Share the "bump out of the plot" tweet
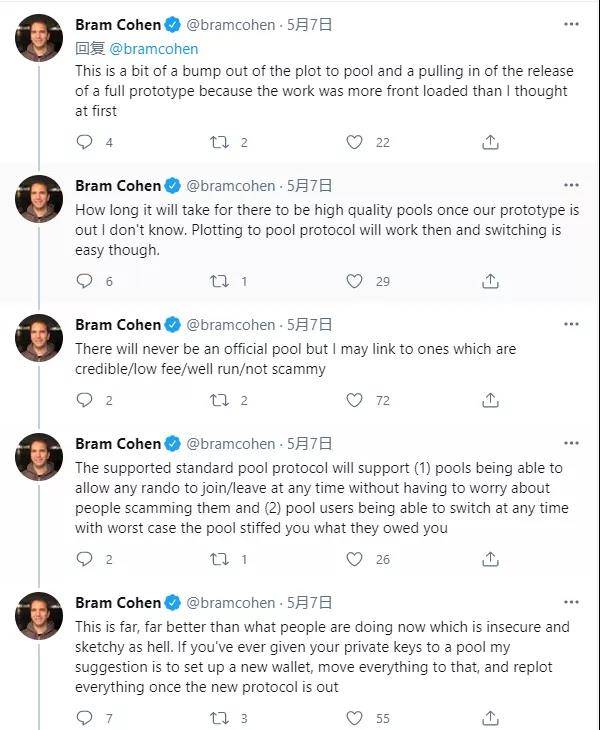The height and width of the screenshot is (730, 600). [x=490, y=143]
